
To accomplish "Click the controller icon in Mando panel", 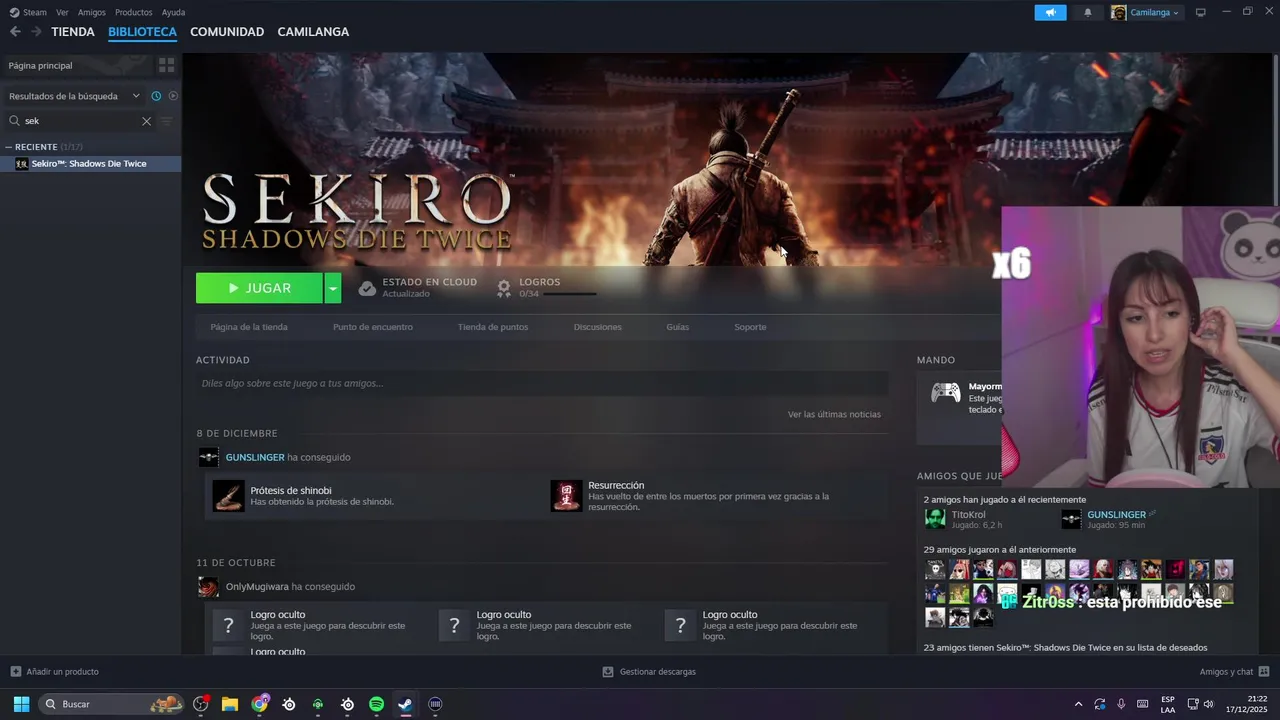I will (946, 392).
